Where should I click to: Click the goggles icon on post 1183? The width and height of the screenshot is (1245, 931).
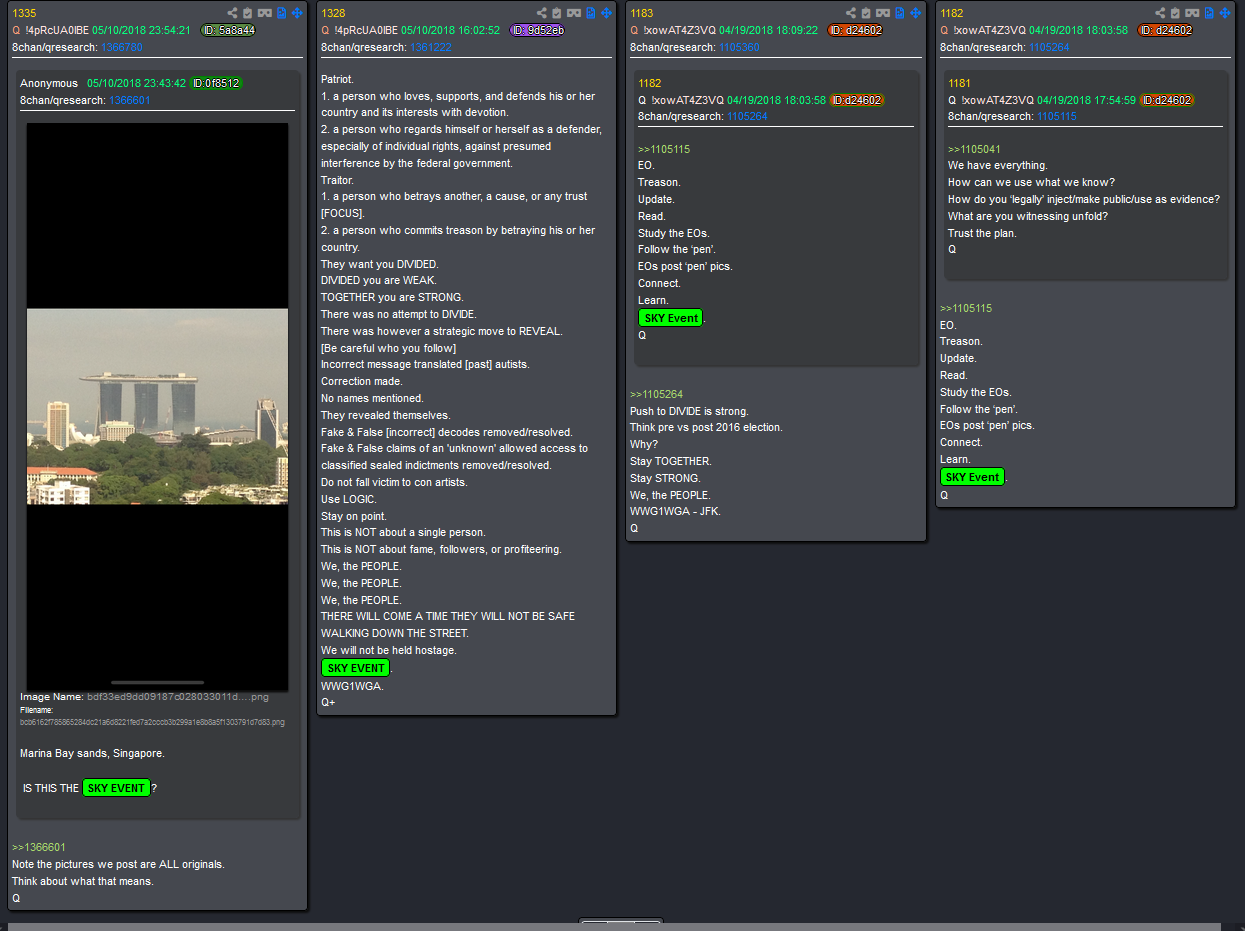pyautogui.click(x=883, y=13)
